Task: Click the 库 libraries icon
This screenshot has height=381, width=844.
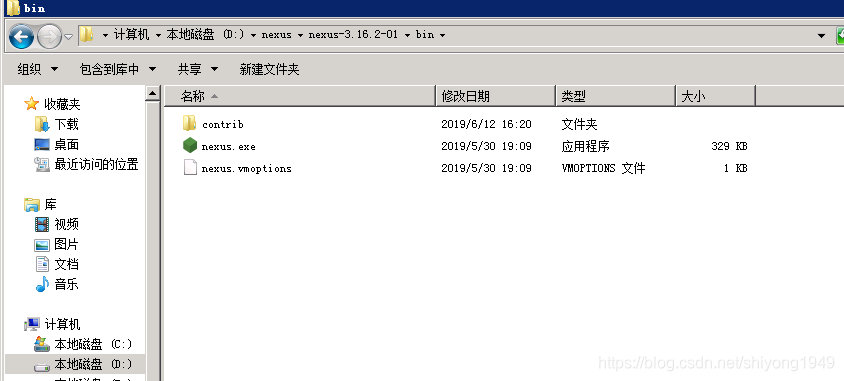Action: tap(32, 204)
